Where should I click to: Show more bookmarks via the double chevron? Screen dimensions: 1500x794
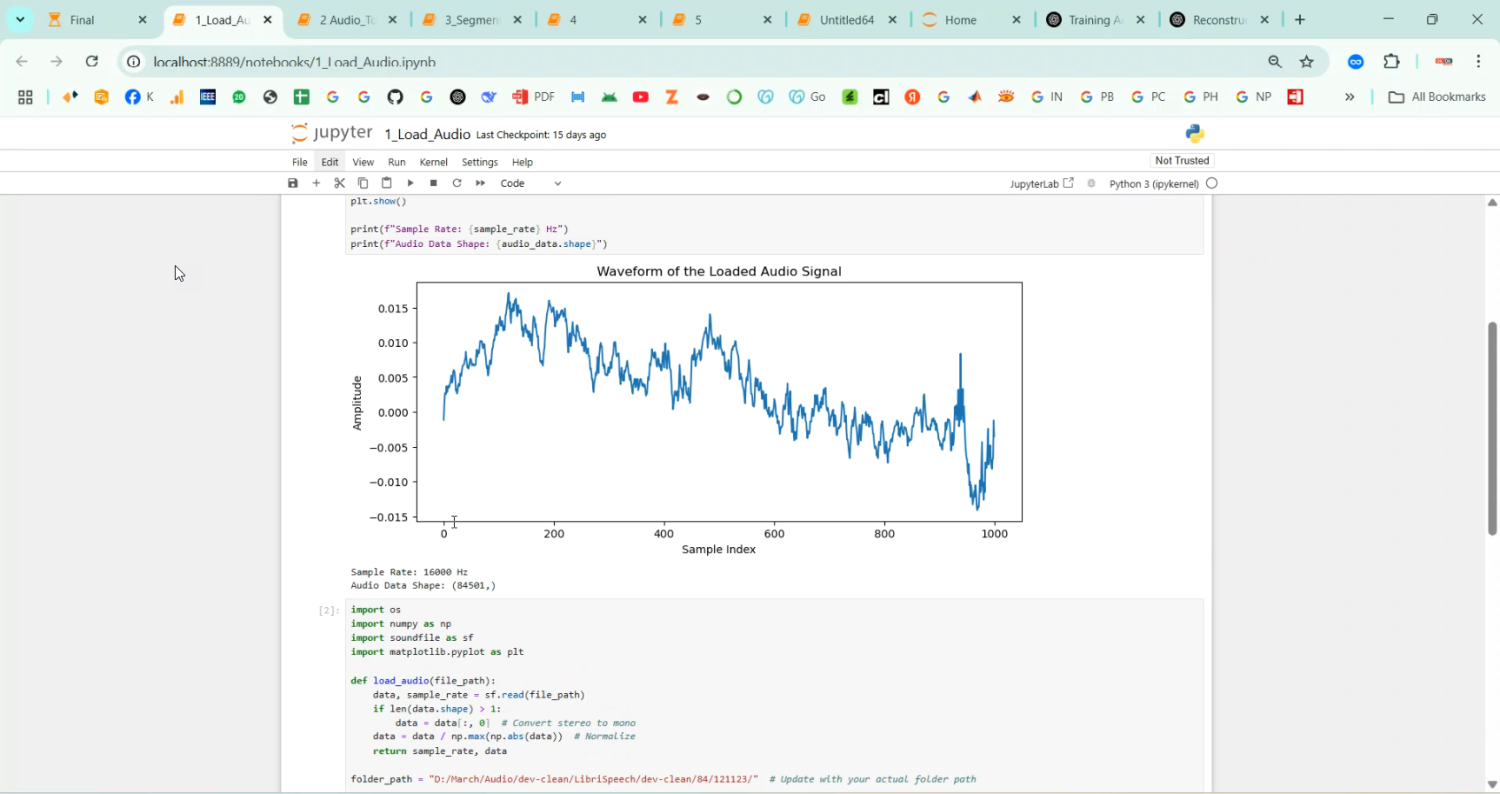coord(1349,97)
